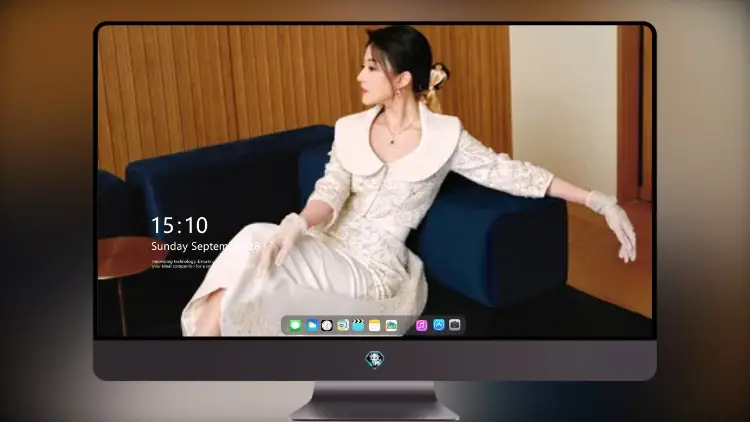Open the blue App Store icon in the dock

click(x=439, y=325)
